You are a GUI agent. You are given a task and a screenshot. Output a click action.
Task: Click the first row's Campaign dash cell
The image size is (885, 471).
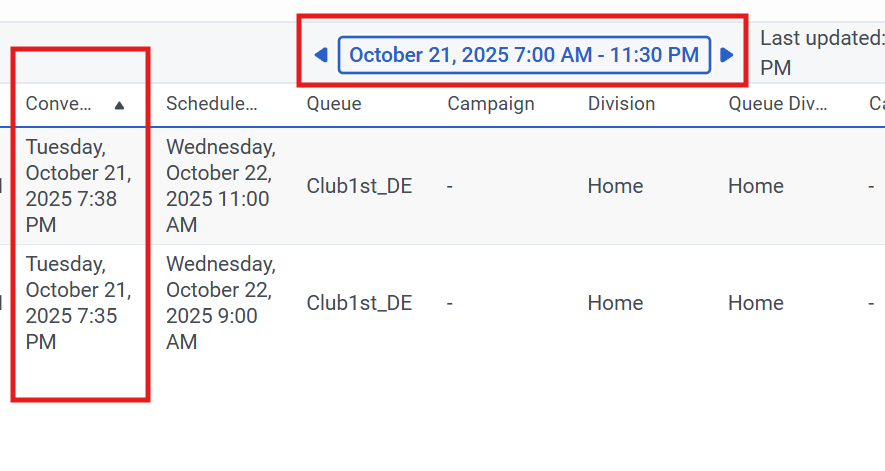[x=451, y=186]
